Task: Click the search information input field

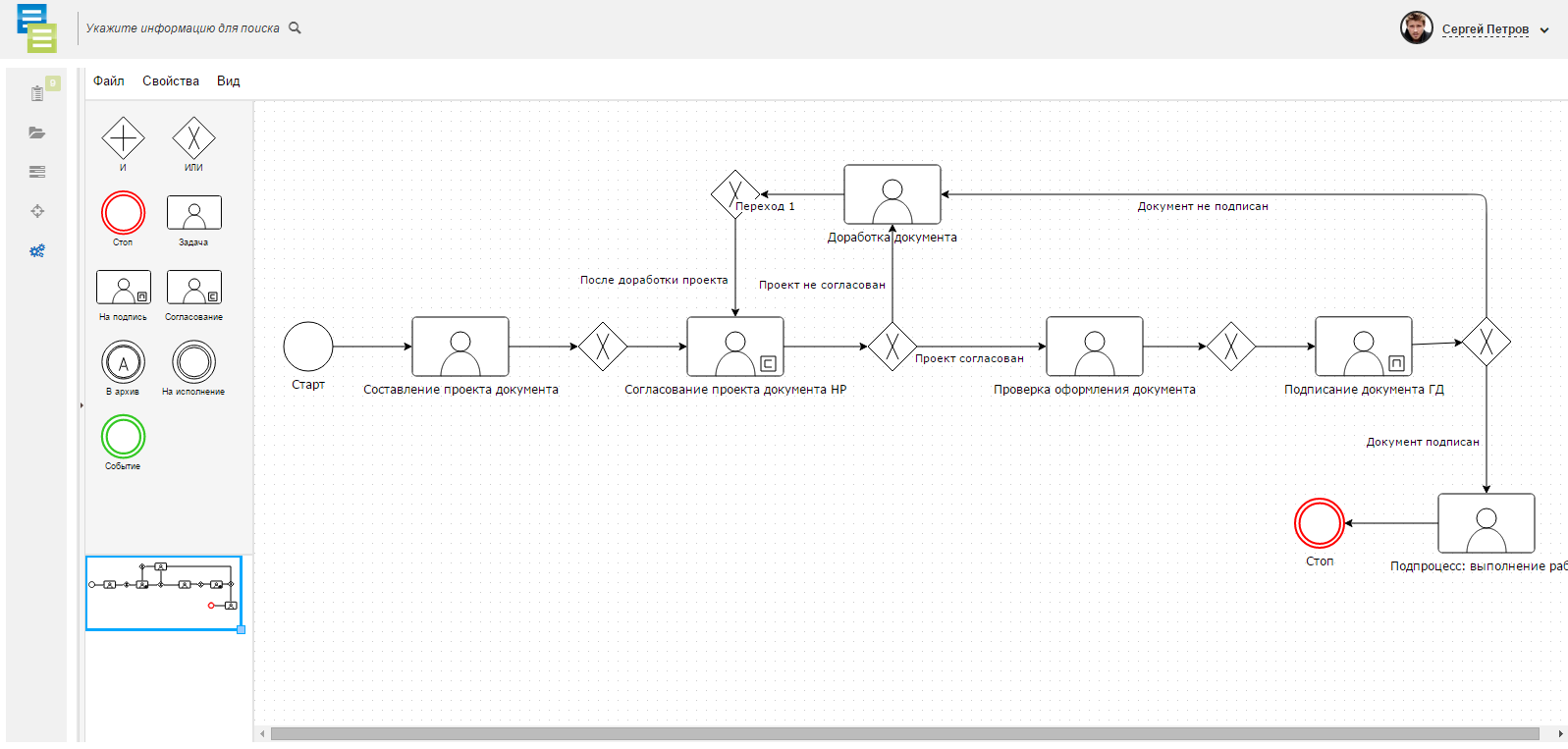Action: pos(183,27)
